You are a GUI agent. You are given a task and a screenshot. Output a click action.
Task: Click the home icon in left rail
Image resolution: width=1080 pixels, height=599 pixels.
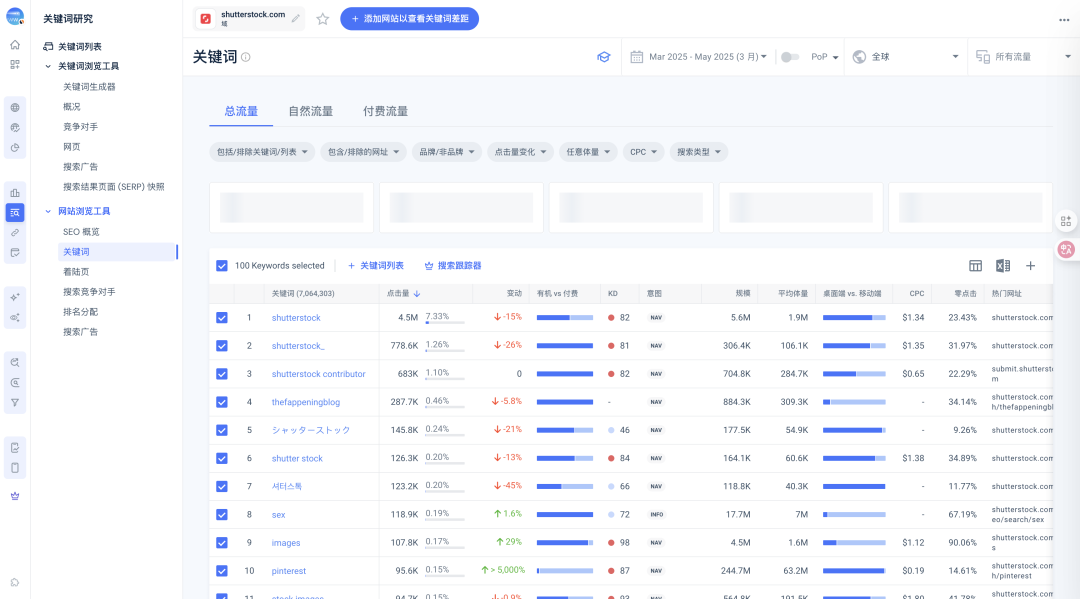[14, 45]
